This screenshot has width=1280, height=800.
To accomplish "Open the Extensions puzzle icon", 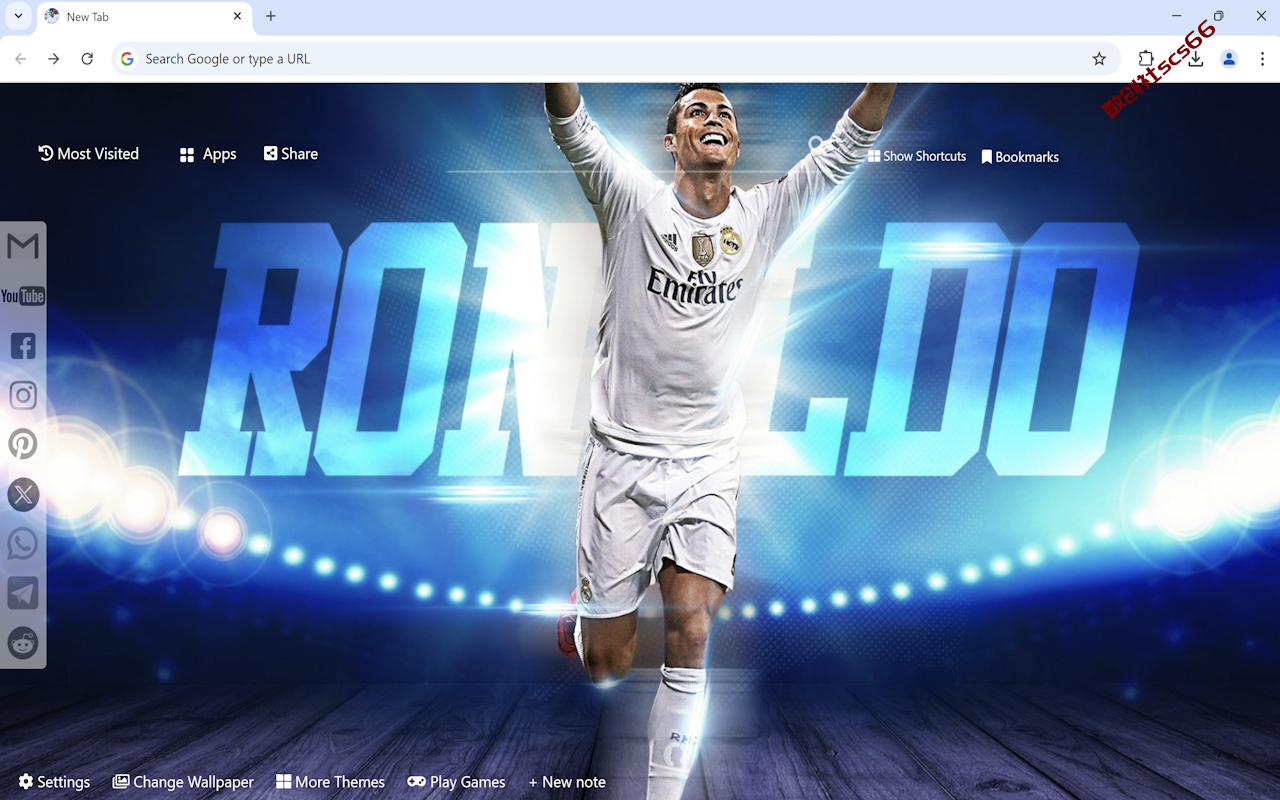I will 1146,59.
